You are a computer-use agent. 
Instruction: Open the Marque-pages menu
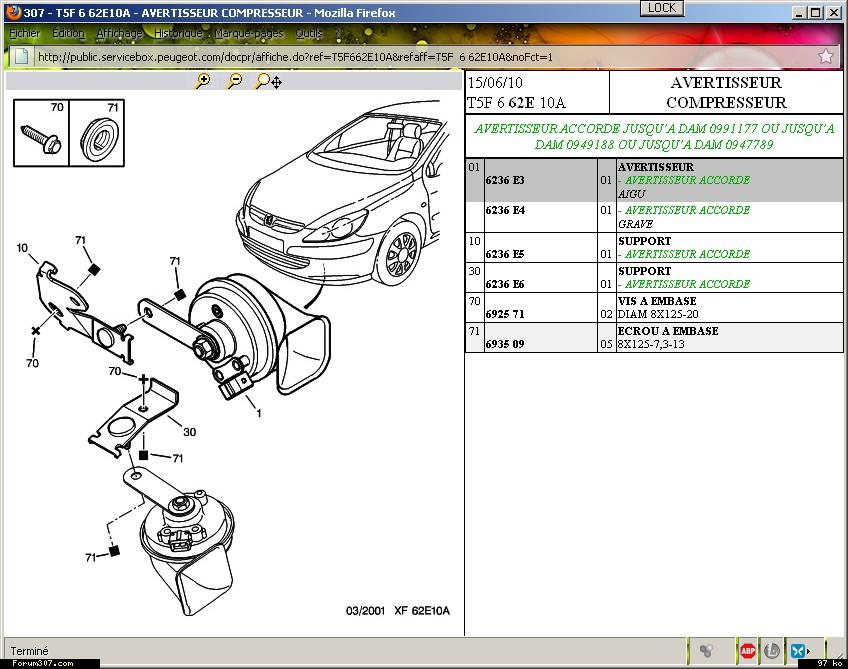coord(249,34)
